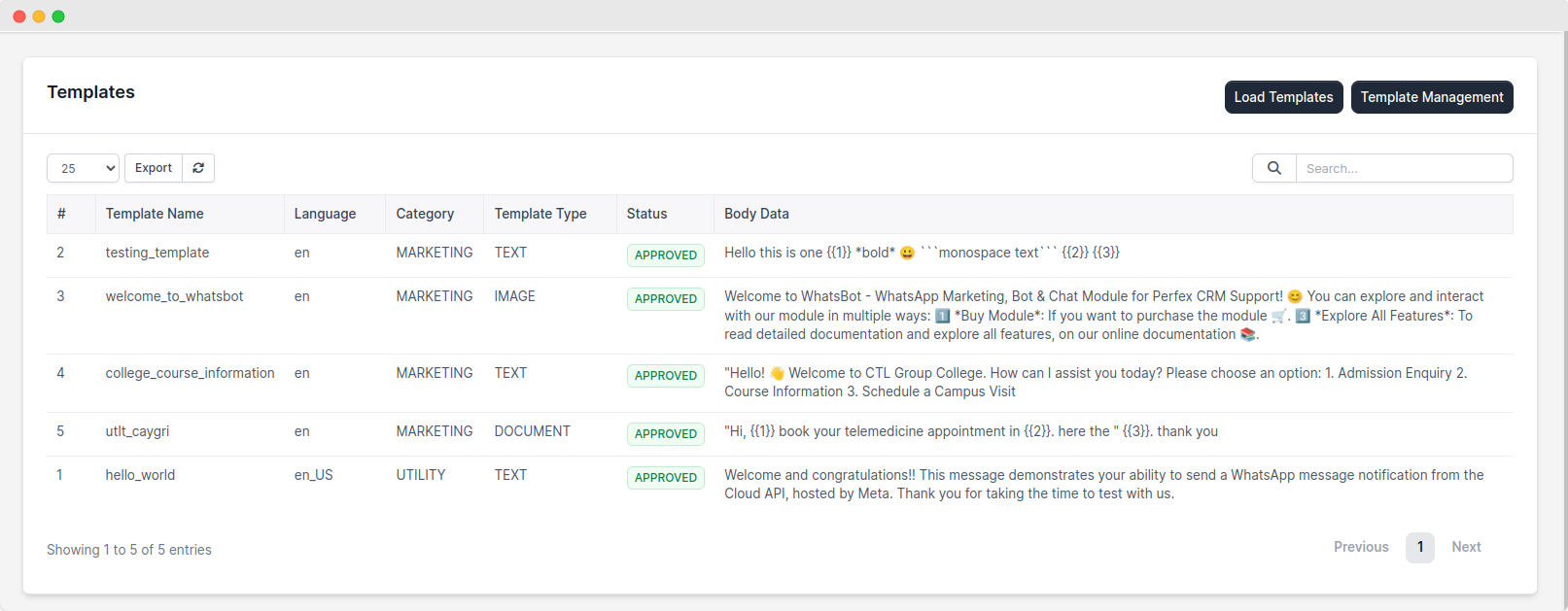Click the refresh table icon
Viewport: 1568px width, 611px height.
point(198,168)
